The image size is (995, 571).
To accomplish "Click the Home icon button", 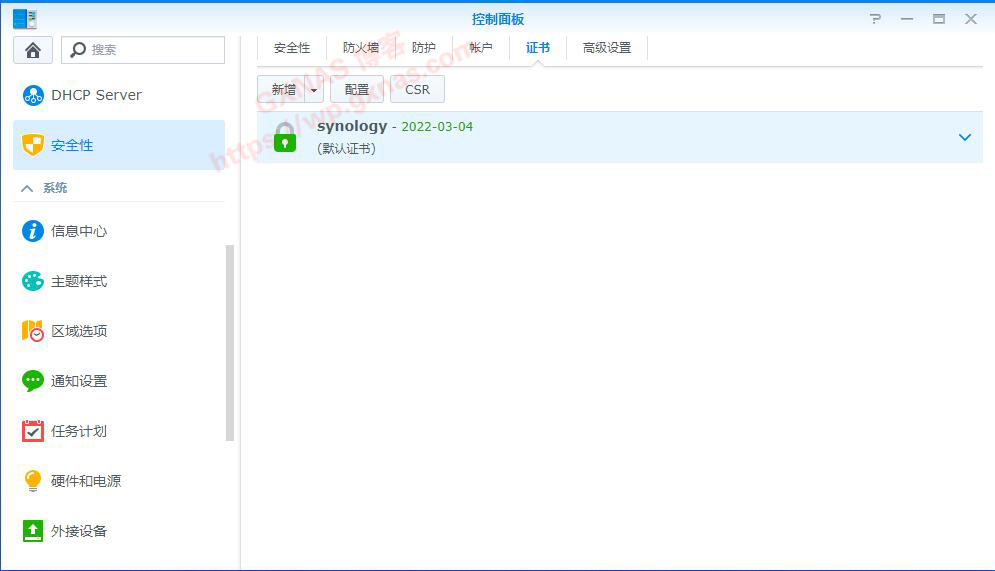I will (33, 50).
